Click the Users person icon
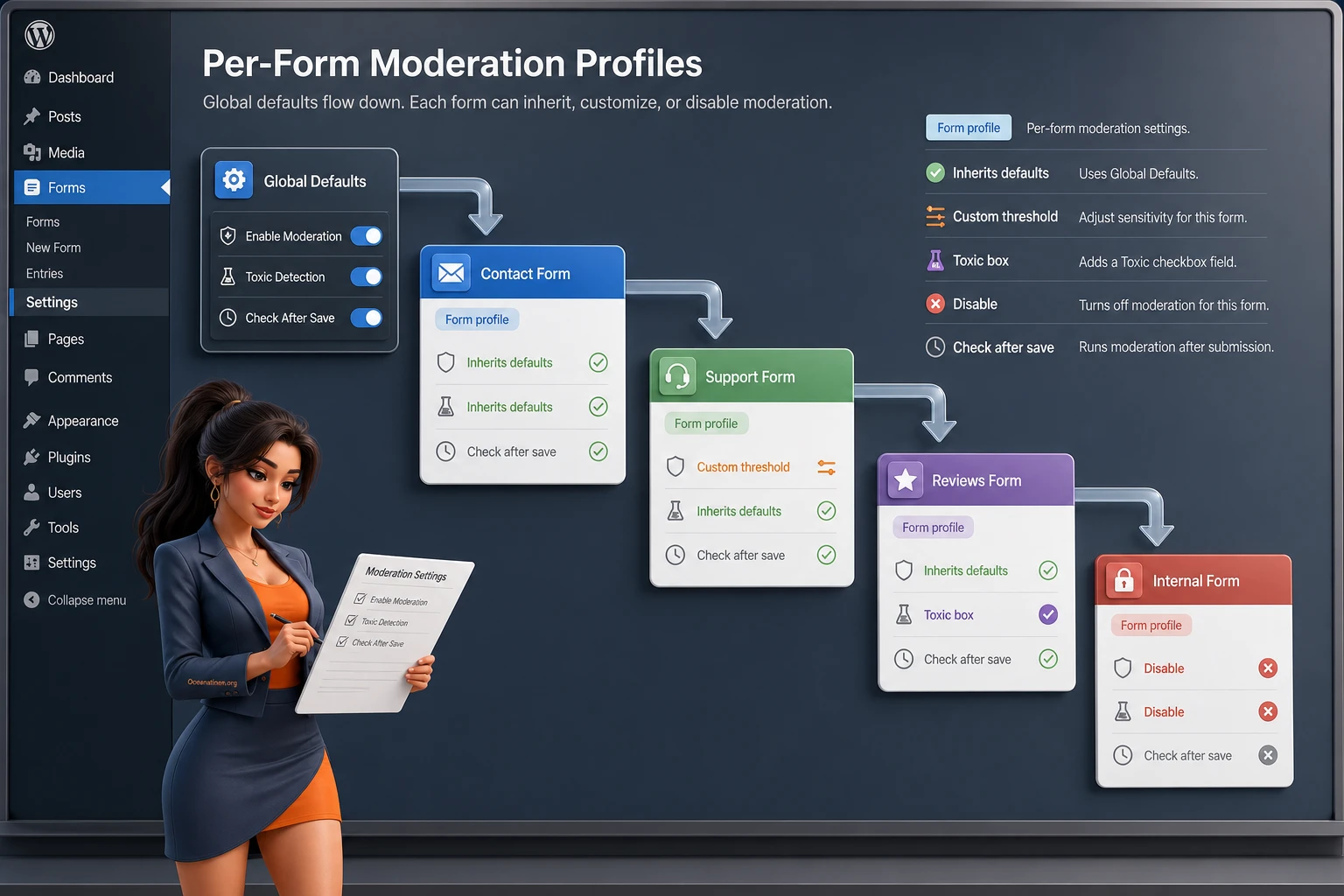 click(31, 492)
